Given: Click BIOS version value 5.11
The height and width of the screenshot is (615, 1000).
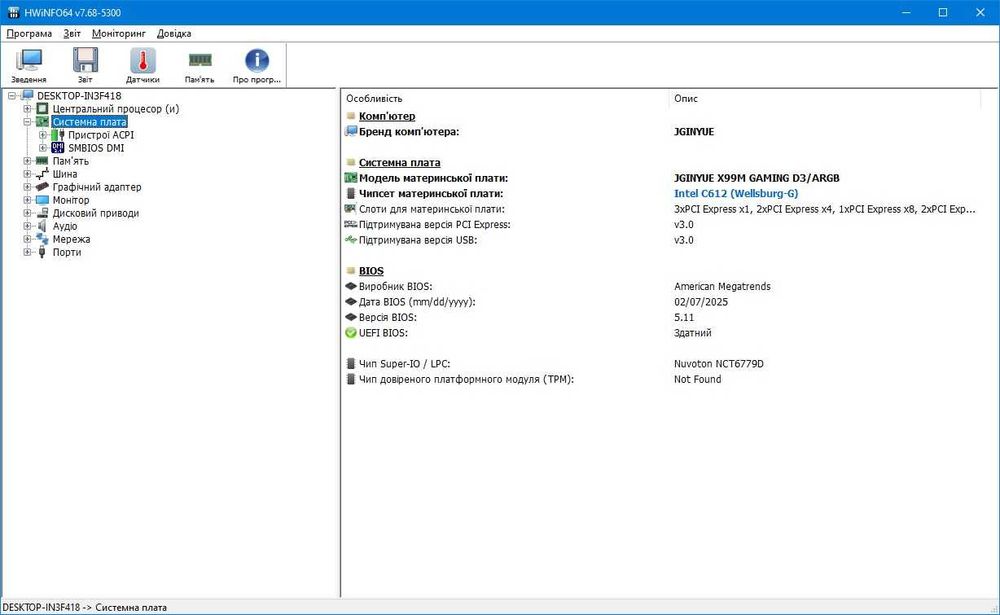Looking at the screenshot, I should tap(684, 317).
